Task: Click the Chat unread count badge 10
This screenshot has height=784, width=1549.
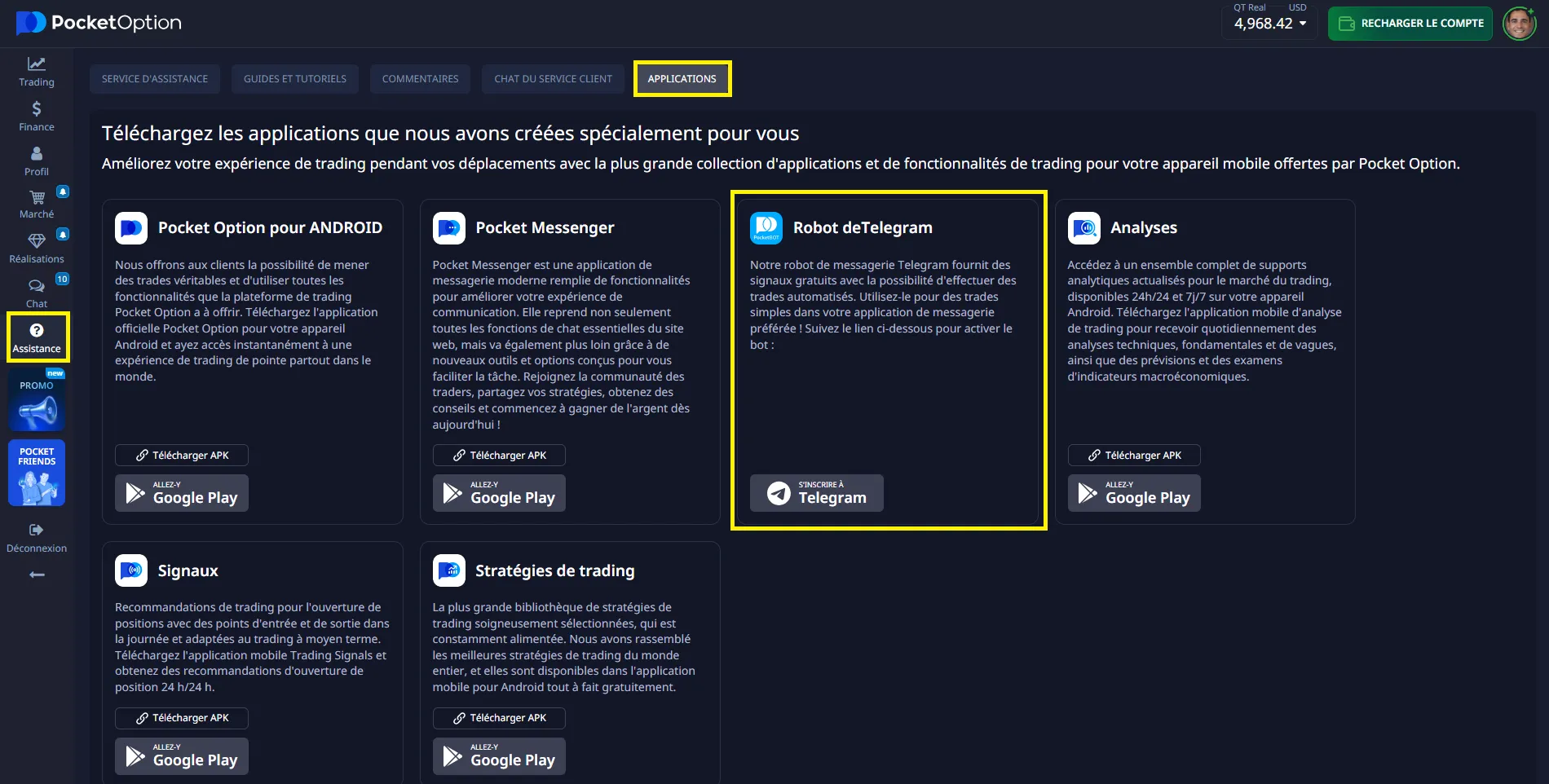Action: coord(63,279)
